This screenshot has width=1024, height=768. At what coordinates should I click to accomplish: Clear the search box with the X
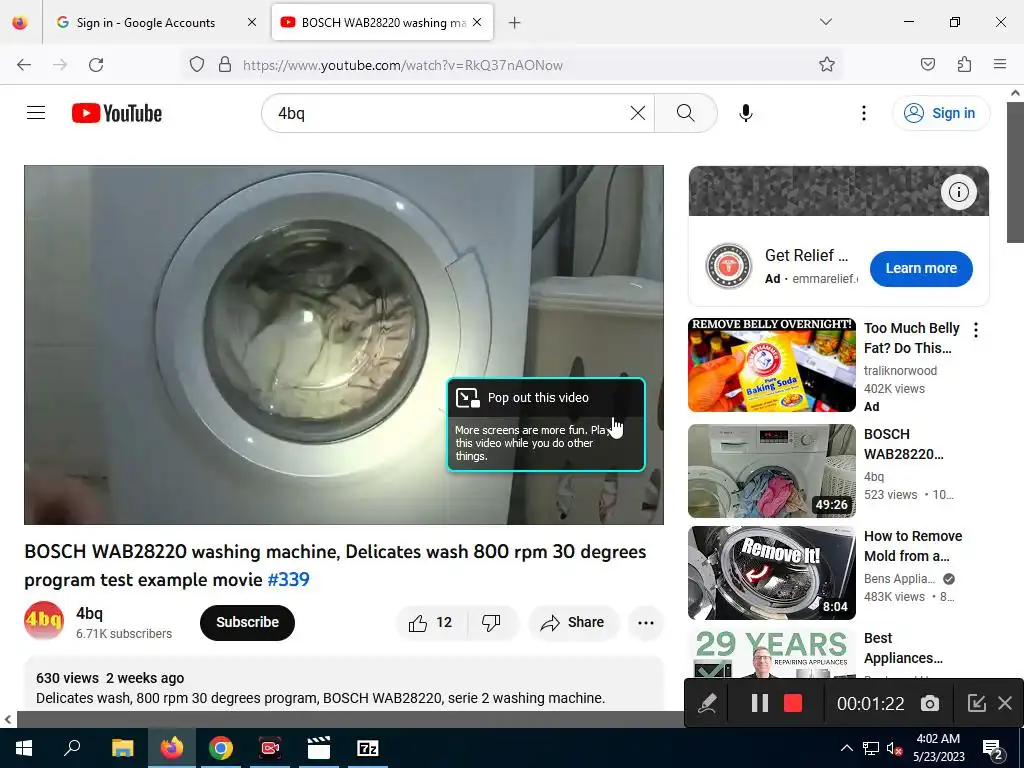pyautogui.click(x=638, y=113)
